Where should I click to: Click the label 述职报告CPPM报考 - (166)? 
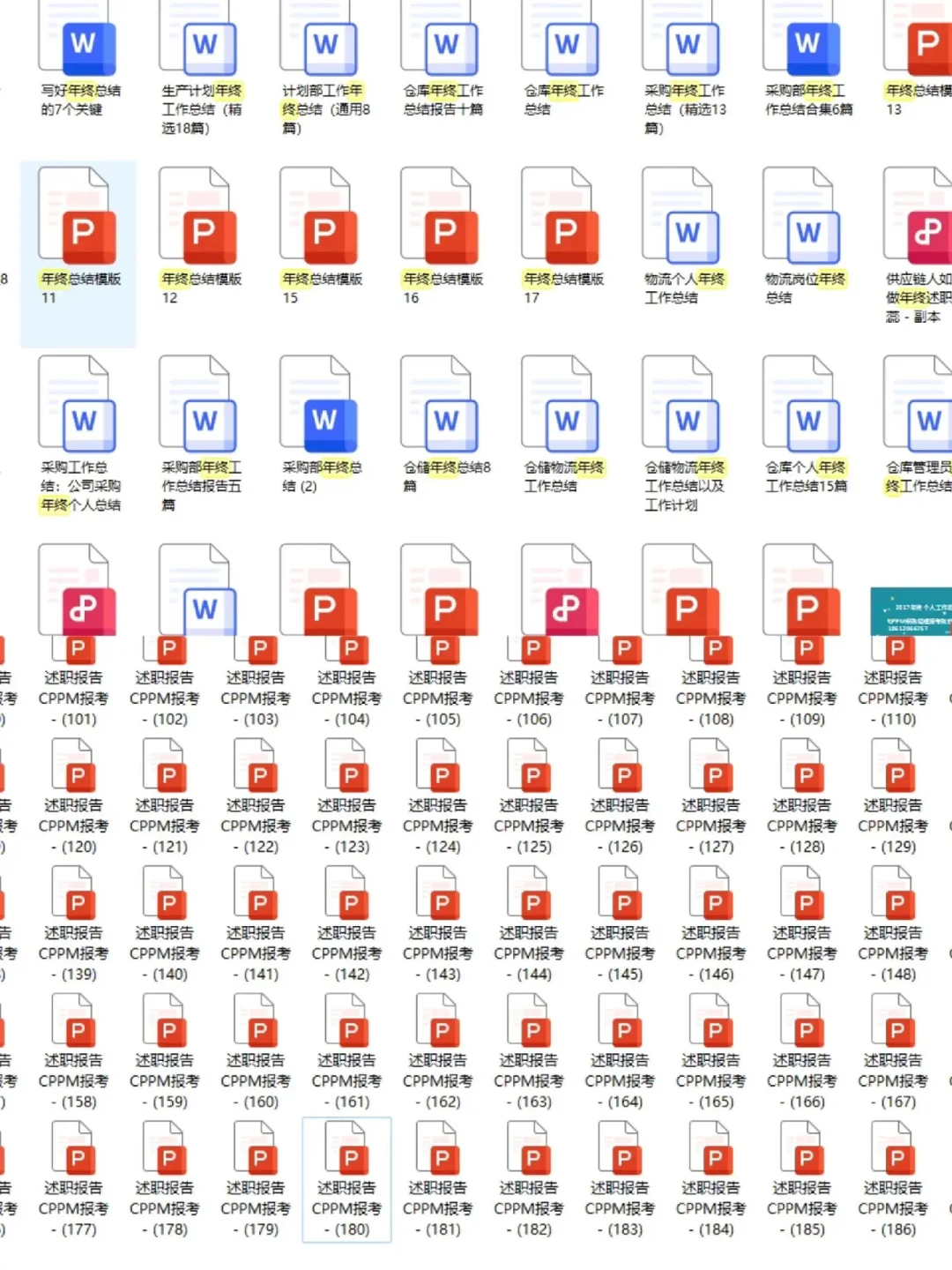pyautogui.click(x=802, y=1081)
